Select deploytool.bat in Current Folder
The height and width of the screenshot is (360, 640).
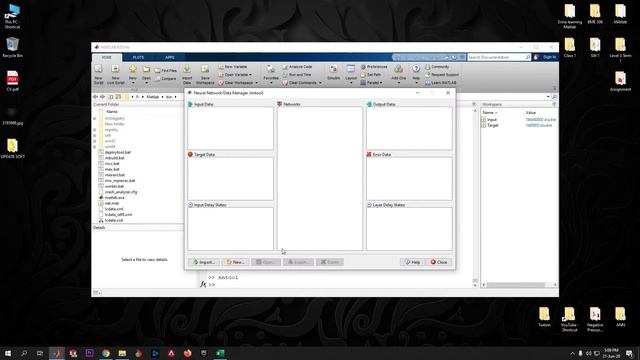(118, 152)
